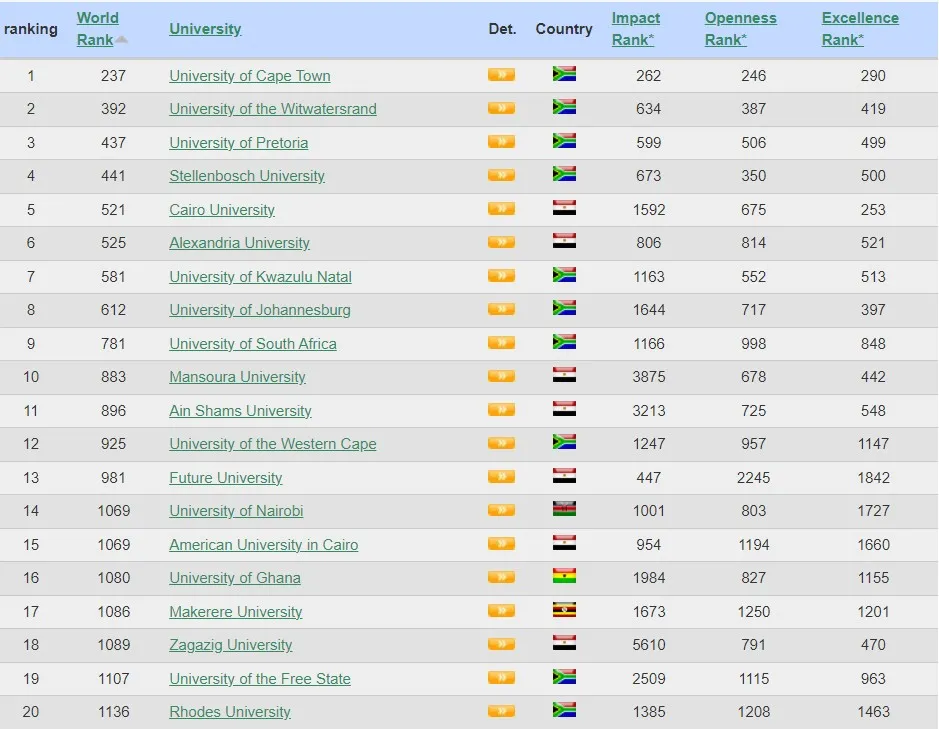Select the ranking column header
Image resolution: width=939 pixels, height=729 pixels.
tap(31, 29)
